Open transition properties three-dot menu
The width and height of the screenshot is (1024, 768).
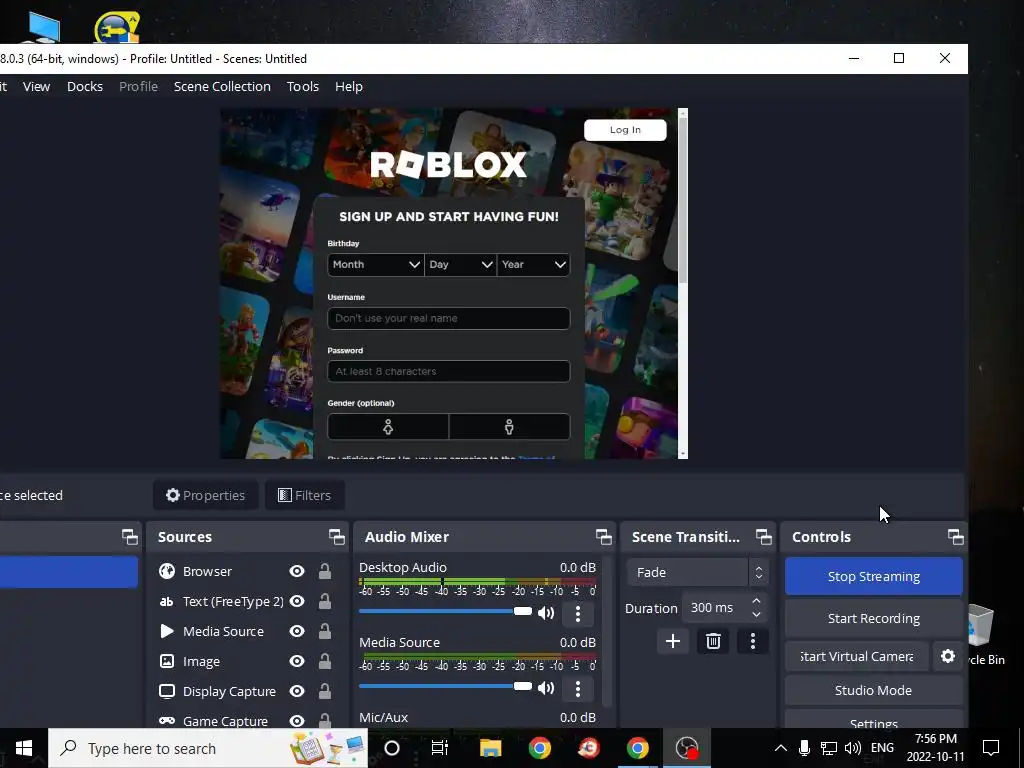tap(753, 641)
